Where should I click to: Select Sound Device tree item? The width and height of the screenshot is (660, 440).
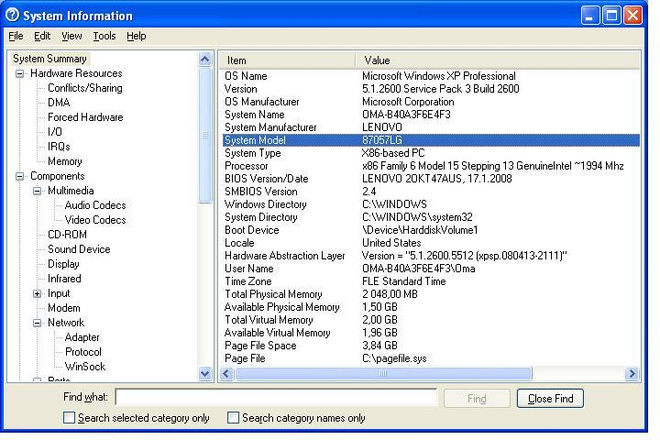point(79,250)
